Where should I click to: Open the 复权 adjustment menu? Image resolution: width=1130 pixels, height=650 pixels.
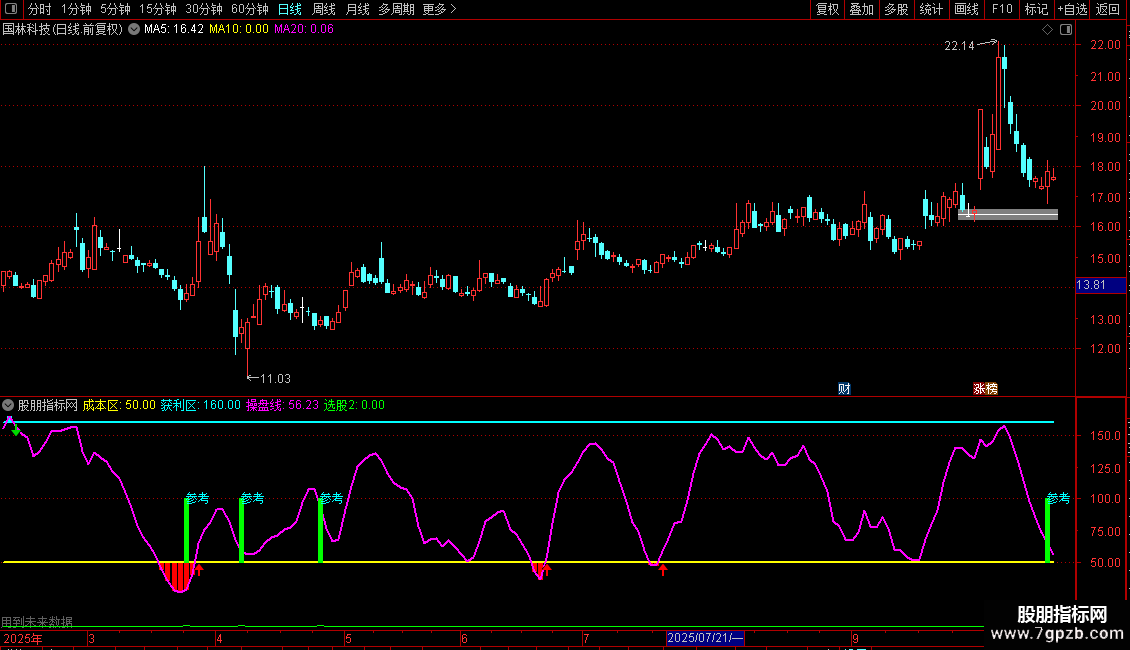click(x=828, y=9)
